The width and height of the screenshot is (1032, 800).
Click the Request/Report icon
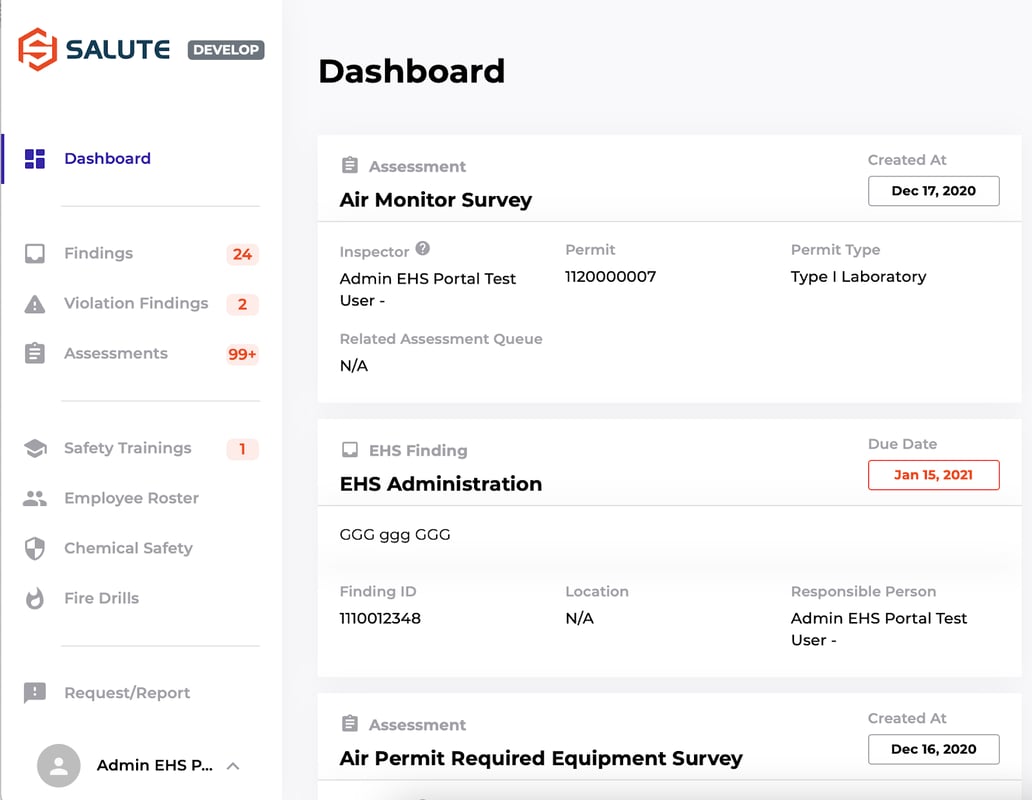34,692
